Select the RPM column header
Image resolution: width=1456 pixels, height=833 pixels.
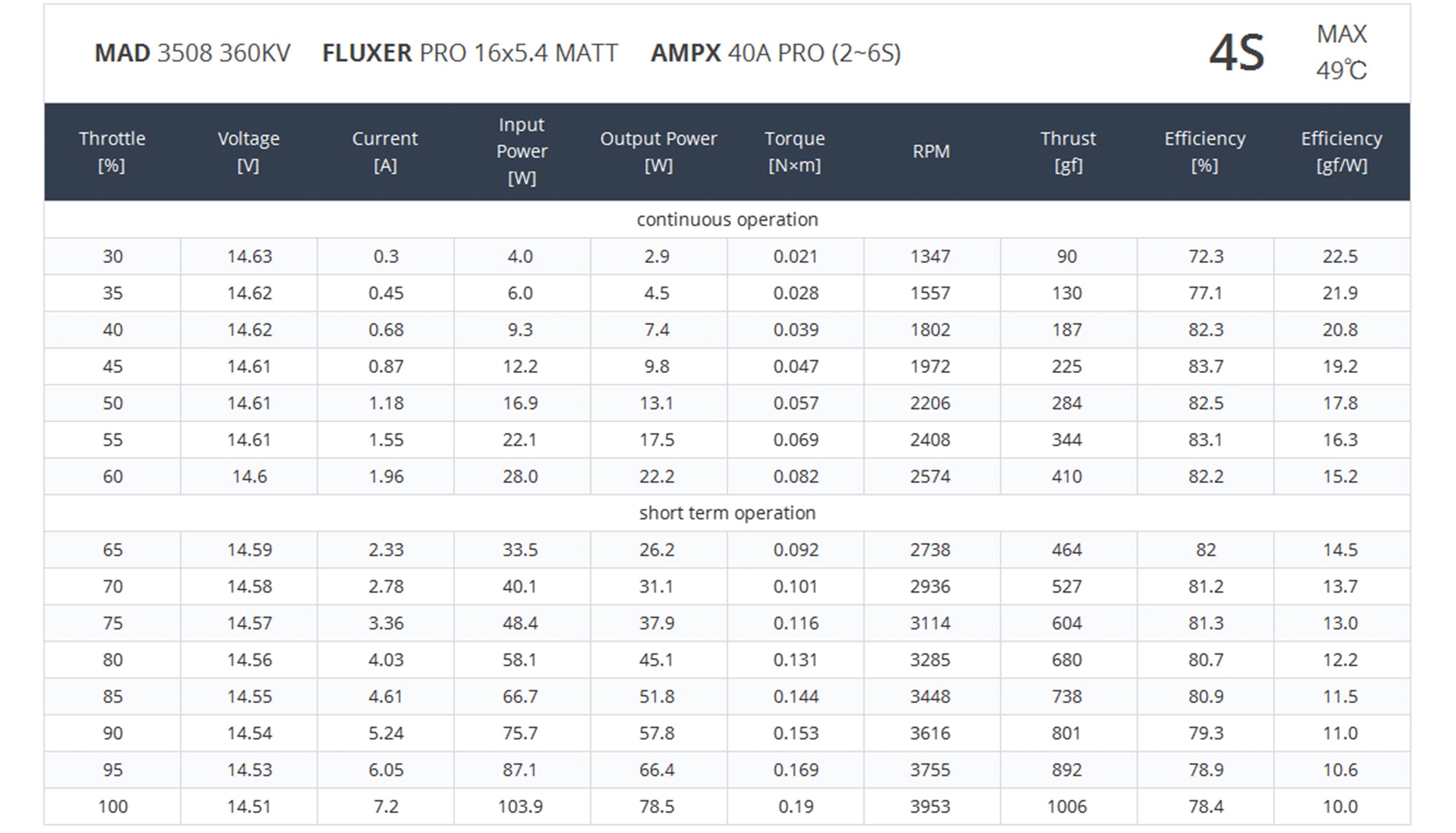[x=931, y=152]
